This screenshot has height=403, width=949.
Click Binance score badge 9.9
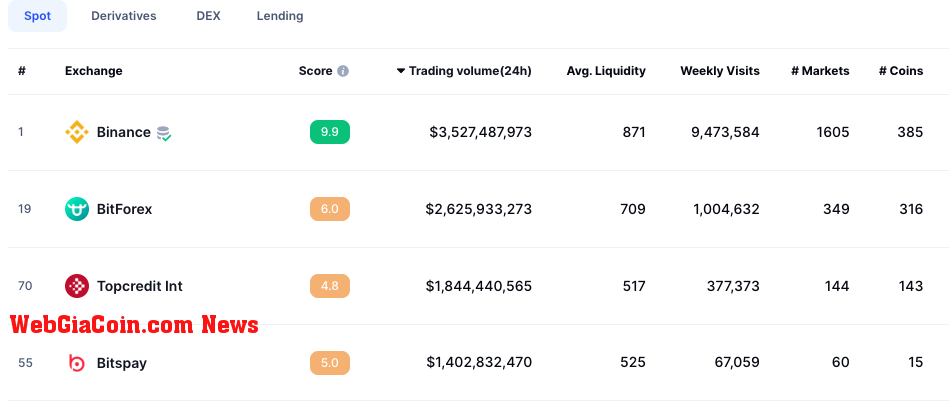tap(330, 132)
